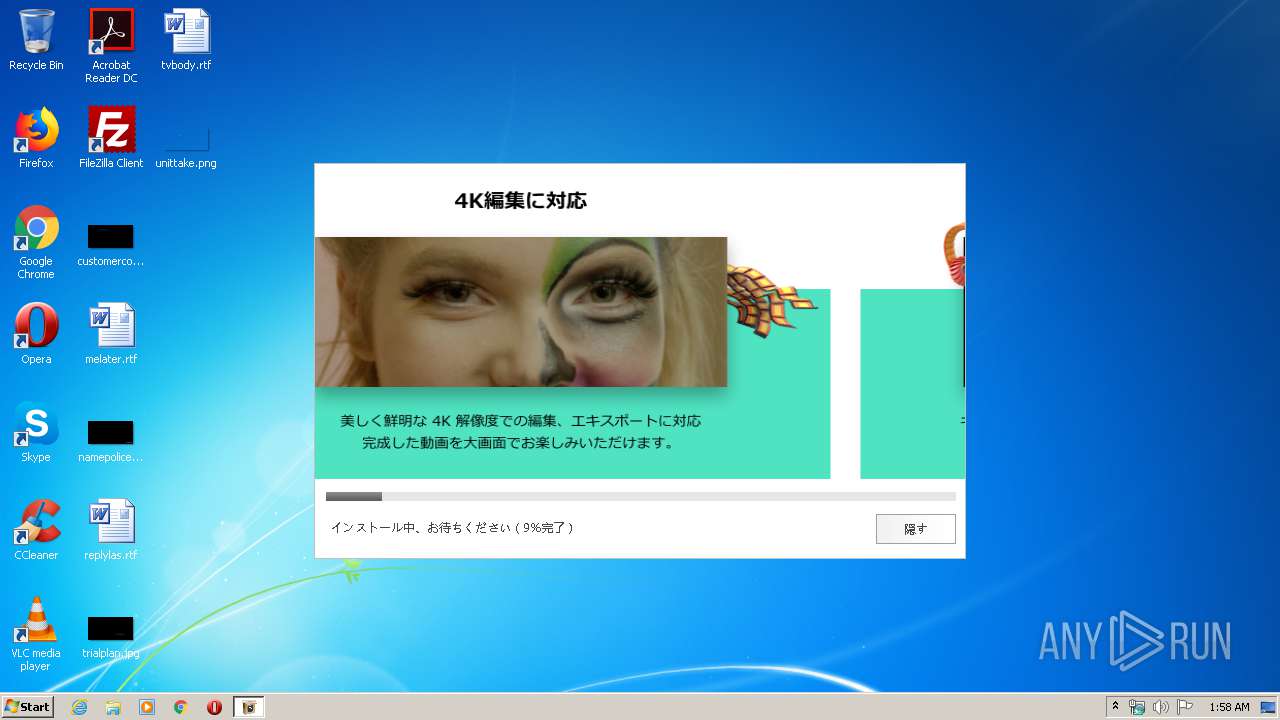Show hidden system tray icons
The width and height of the screenshot is (1280, 720).
pos(1115,707)
